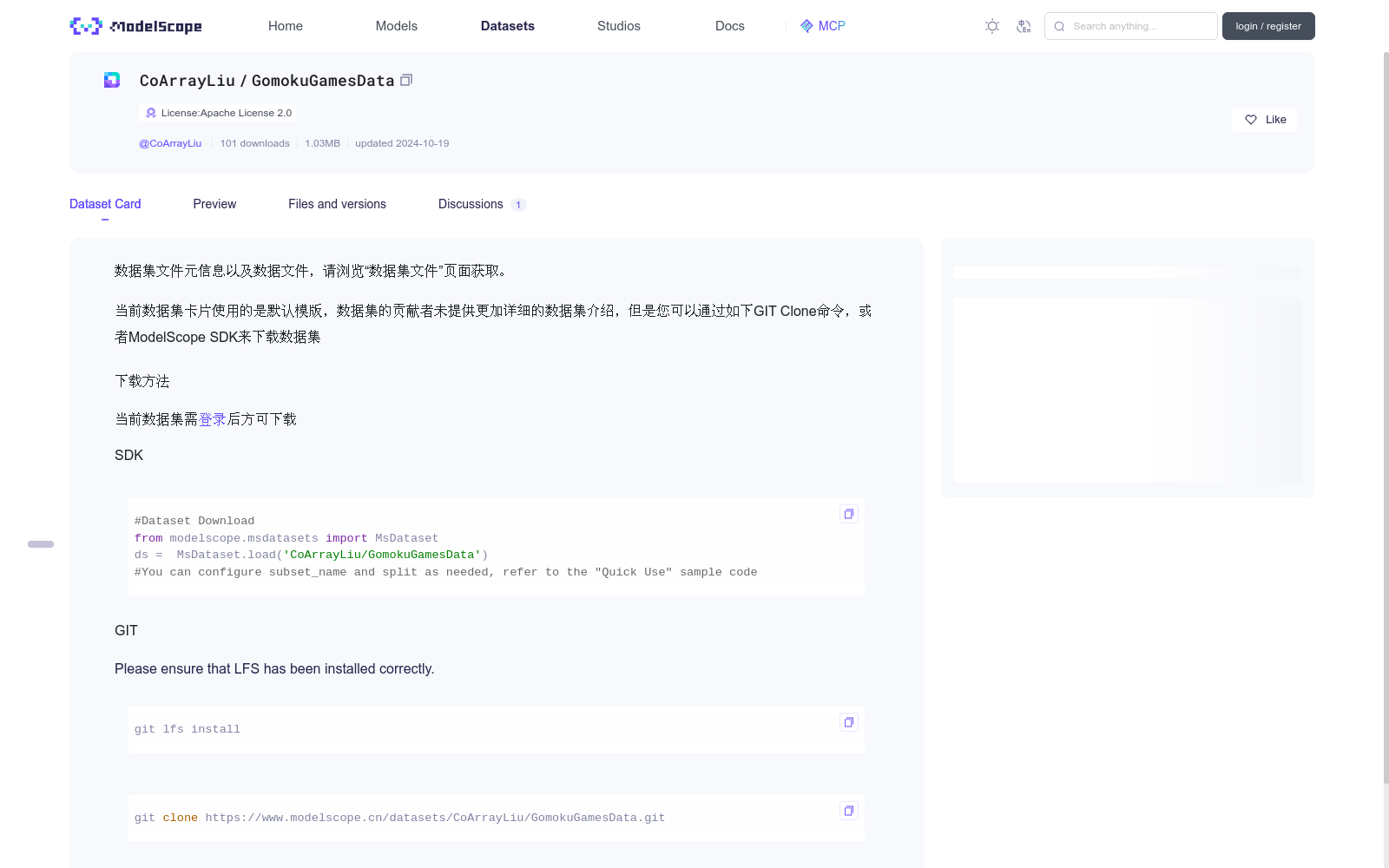The width and height of the screenshot is (1389, 868).
Task: Click the dataset avatar icon beside the title
Action: [x=112, y=80]
